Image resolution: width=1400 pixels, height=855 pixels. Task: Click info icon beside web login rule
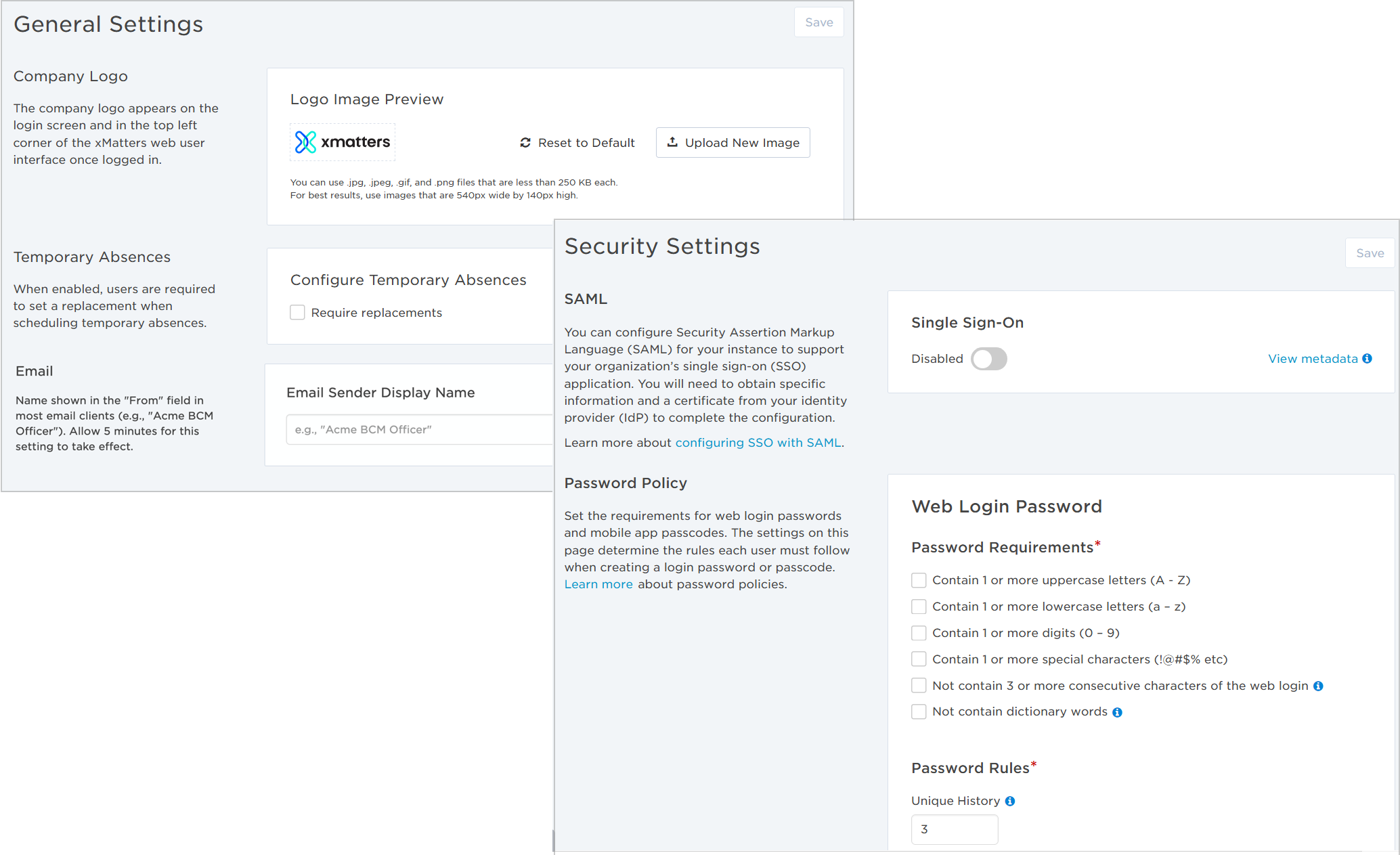1318,686
